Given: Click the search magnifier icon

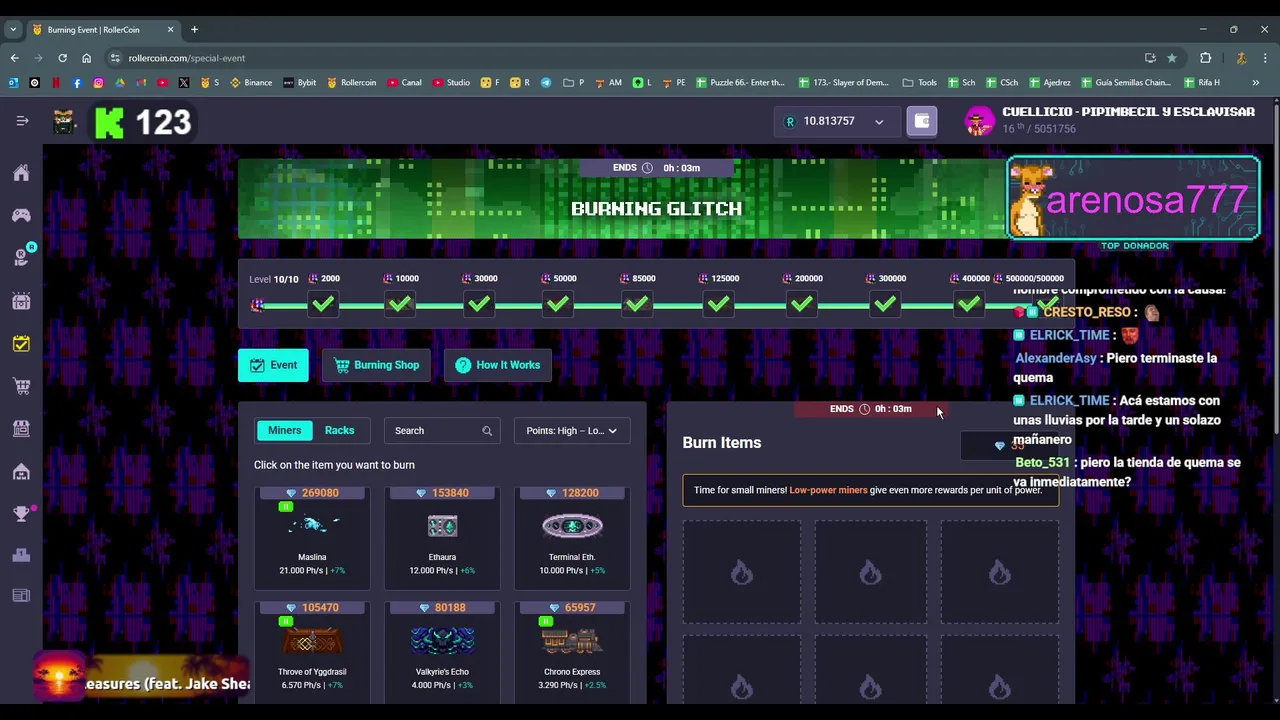Looking at the screenshot, I should coord(487,431).
